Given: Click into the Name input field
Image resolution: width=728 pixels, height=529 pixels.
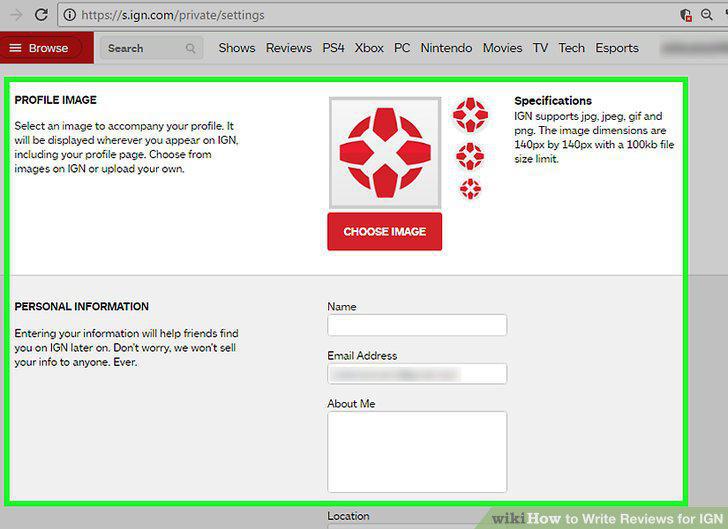Looking at the screenshot, I should (417, 325).
